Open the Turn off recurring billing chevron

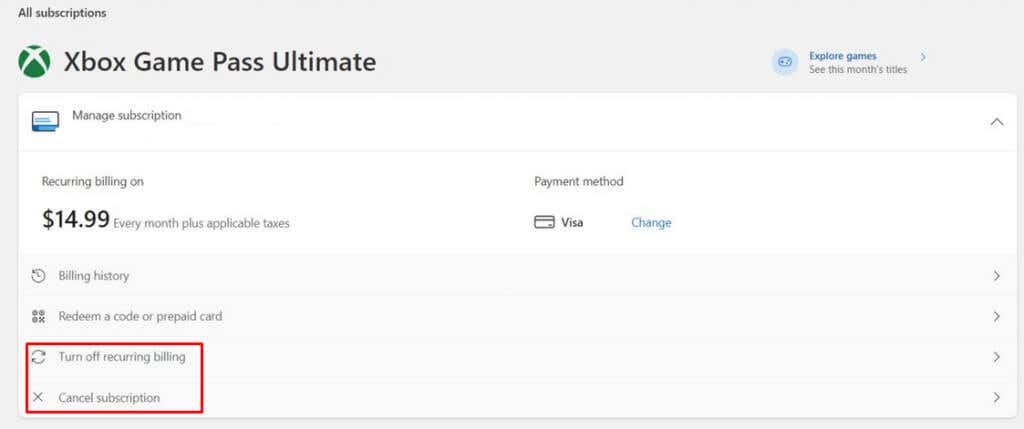pyautogui.click(x=997, y=357)
